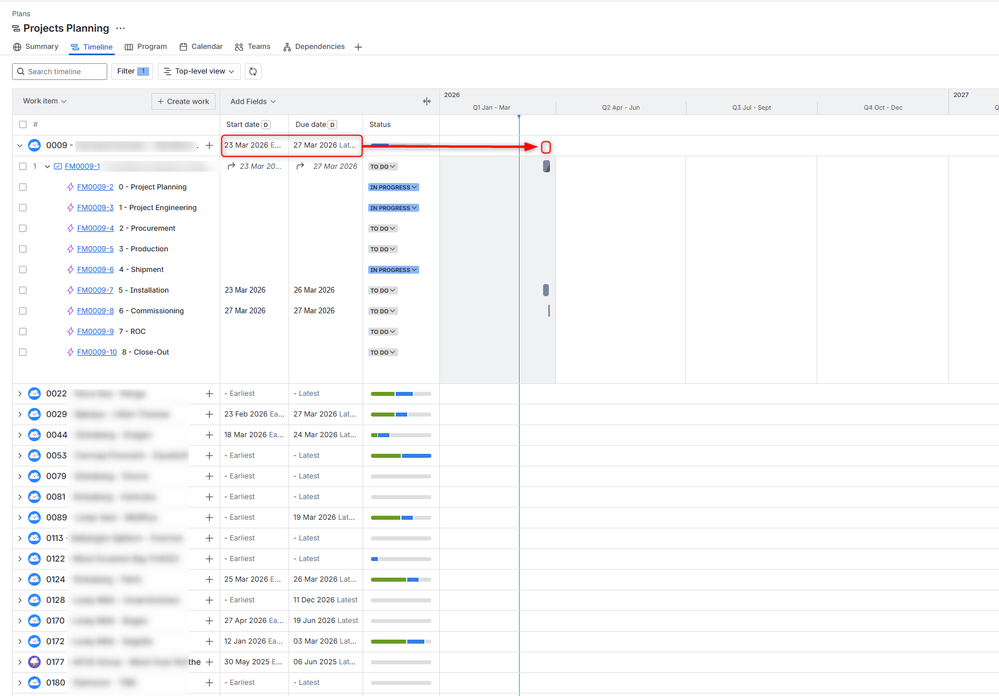
Task: Collapse the 0009 project row
Action: click(x=20, y=145)
